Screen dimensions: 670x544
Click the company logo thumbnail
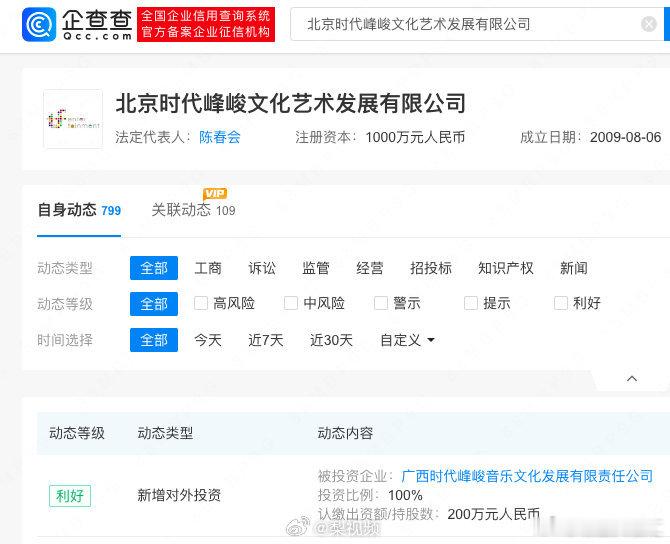point(73,119)
